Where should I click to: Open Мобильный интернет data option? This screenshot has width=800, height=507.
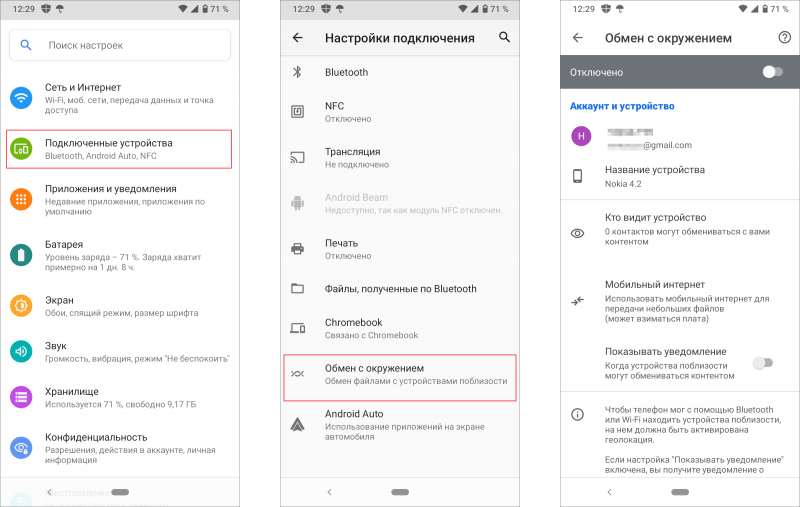pos(680,301)
